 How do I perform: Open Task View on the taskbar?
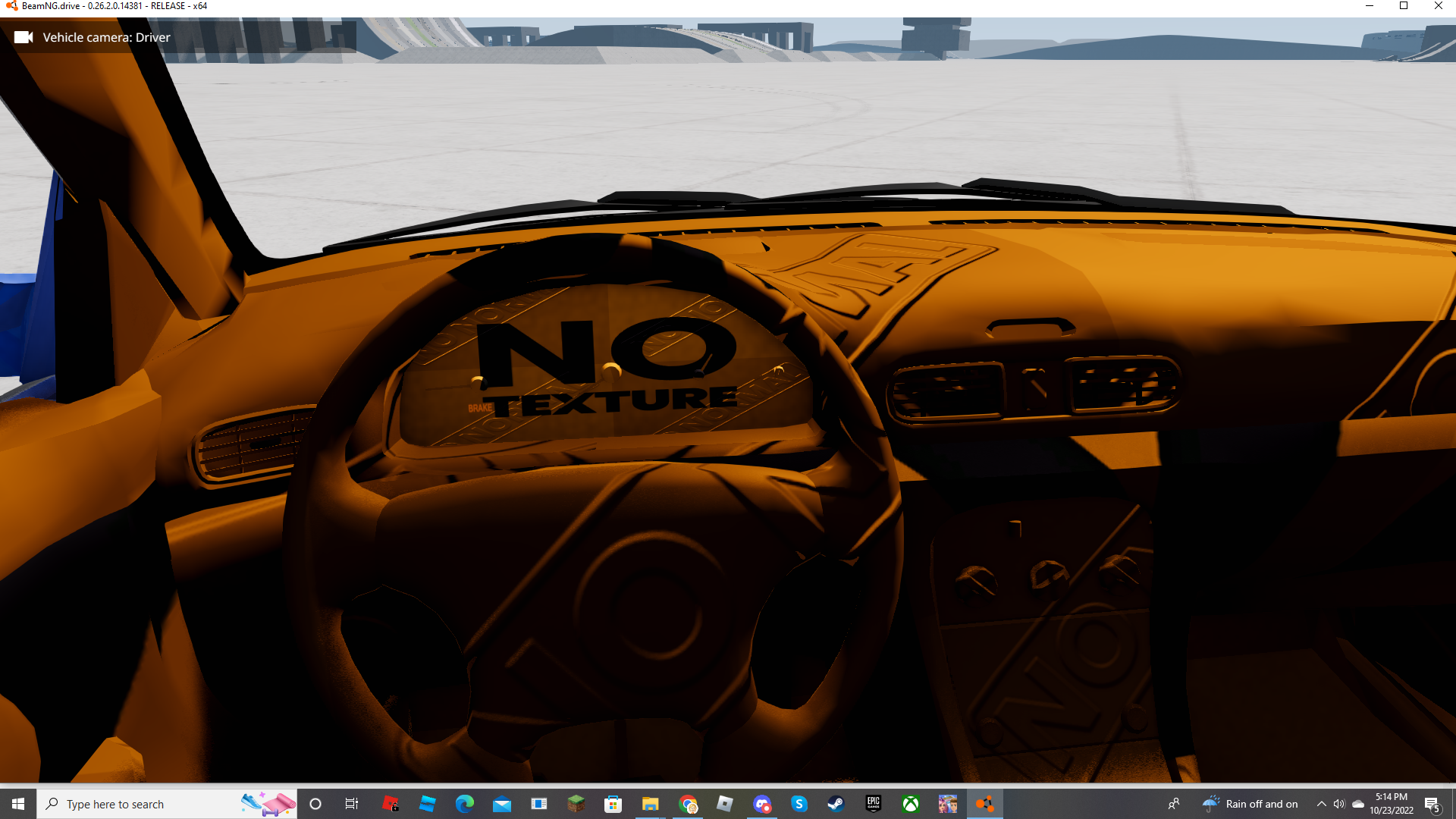point(352,804)
